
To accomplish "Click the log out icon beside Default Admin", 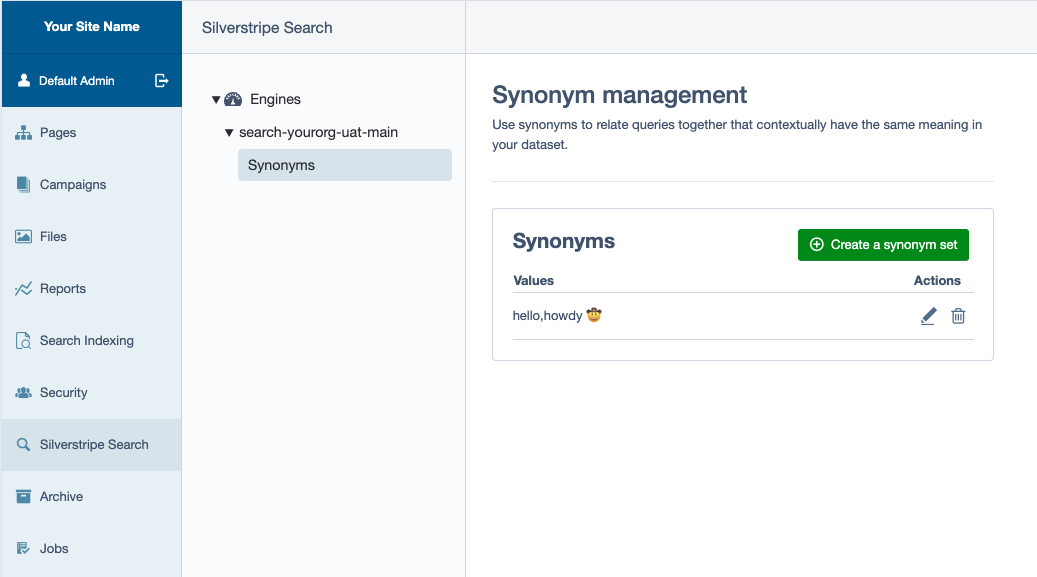I will (x=161, y=81).
